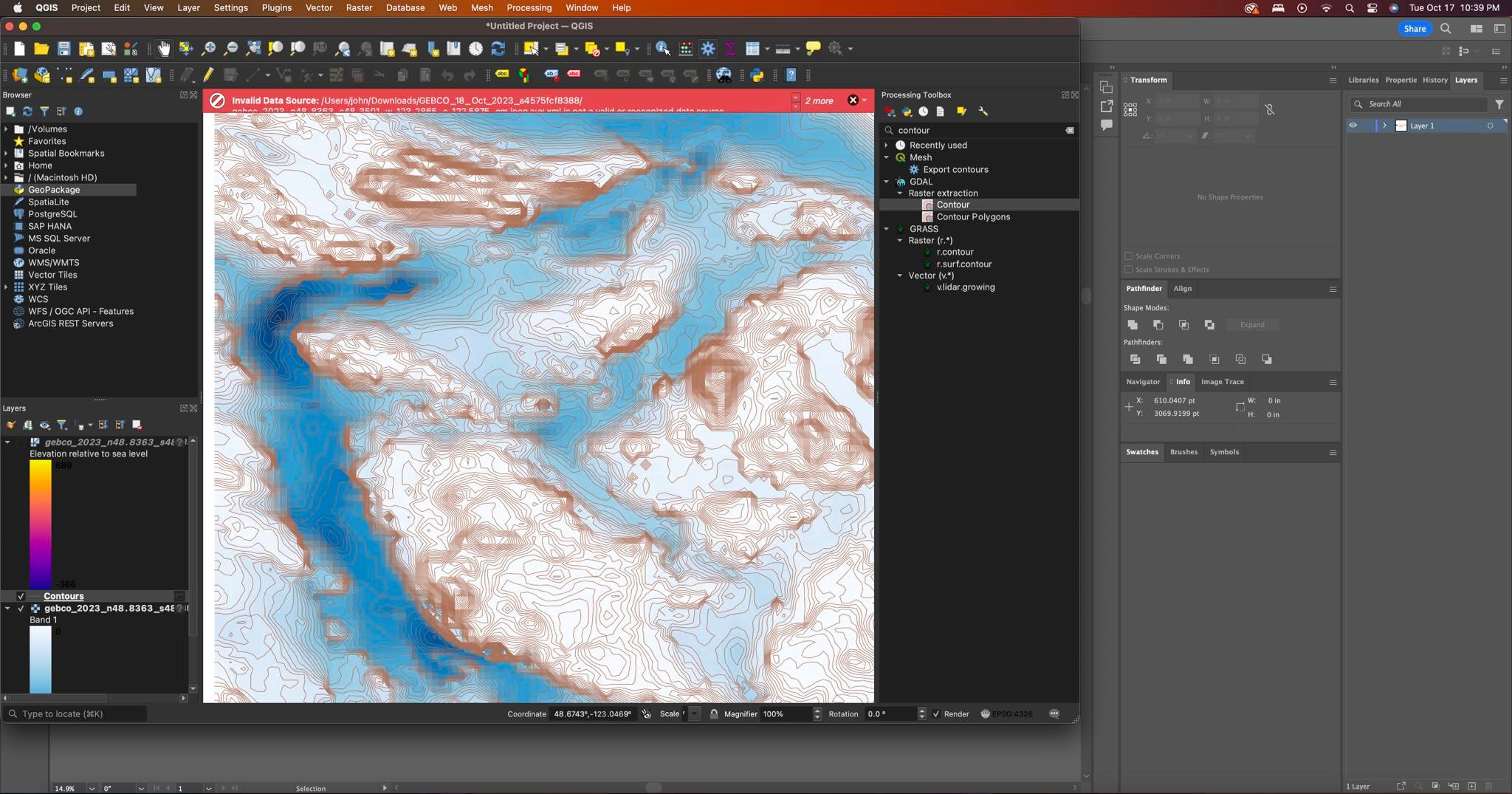Refresh the Browser panel
The image size is (1512, 794).
coord(27,112)
